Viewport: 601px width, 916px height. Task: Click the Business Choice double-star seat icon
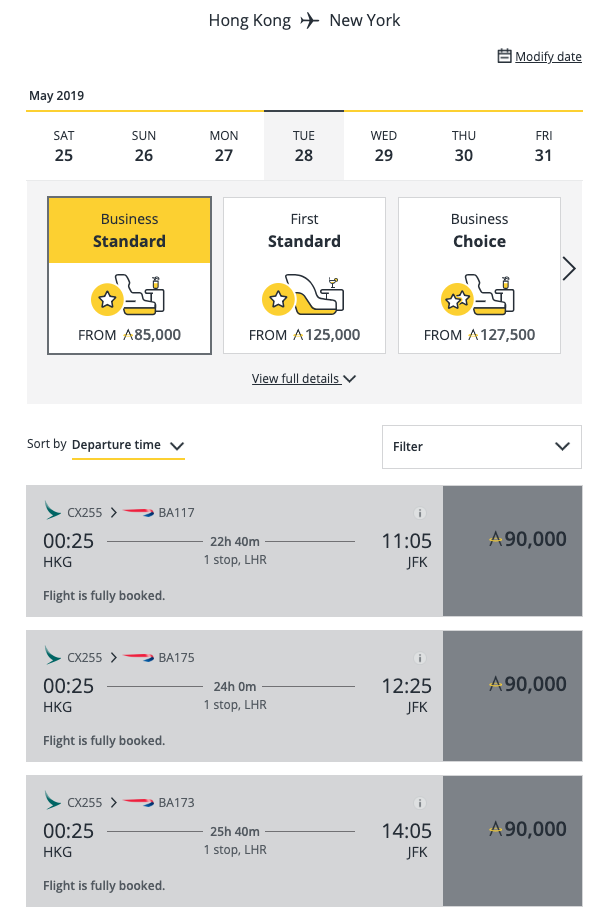click(x=478, y=295)
